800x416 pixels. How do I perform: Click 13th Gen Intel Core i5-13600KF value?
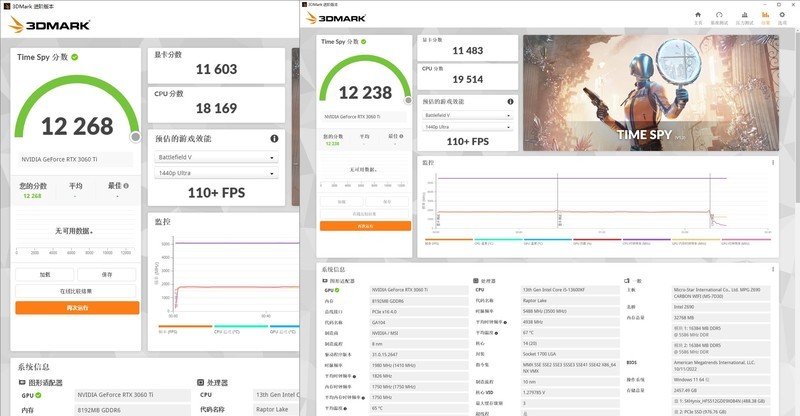[x=570, y=290]
